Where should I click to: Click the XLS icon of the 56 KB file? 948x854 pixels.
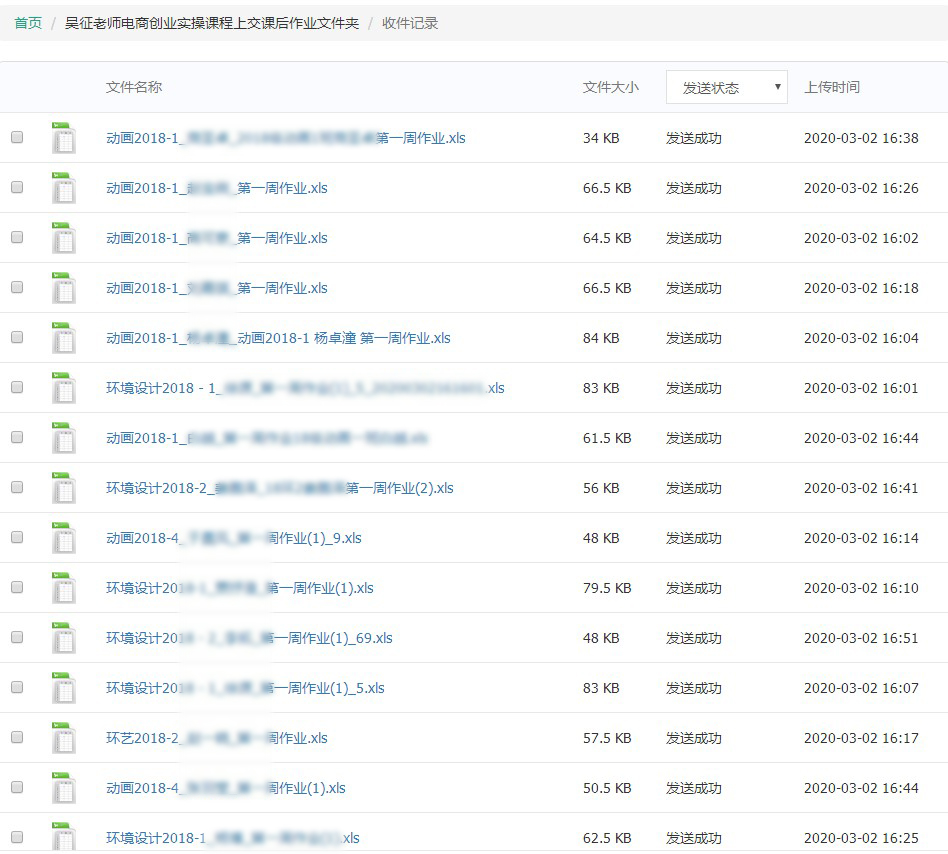point(64,488)
